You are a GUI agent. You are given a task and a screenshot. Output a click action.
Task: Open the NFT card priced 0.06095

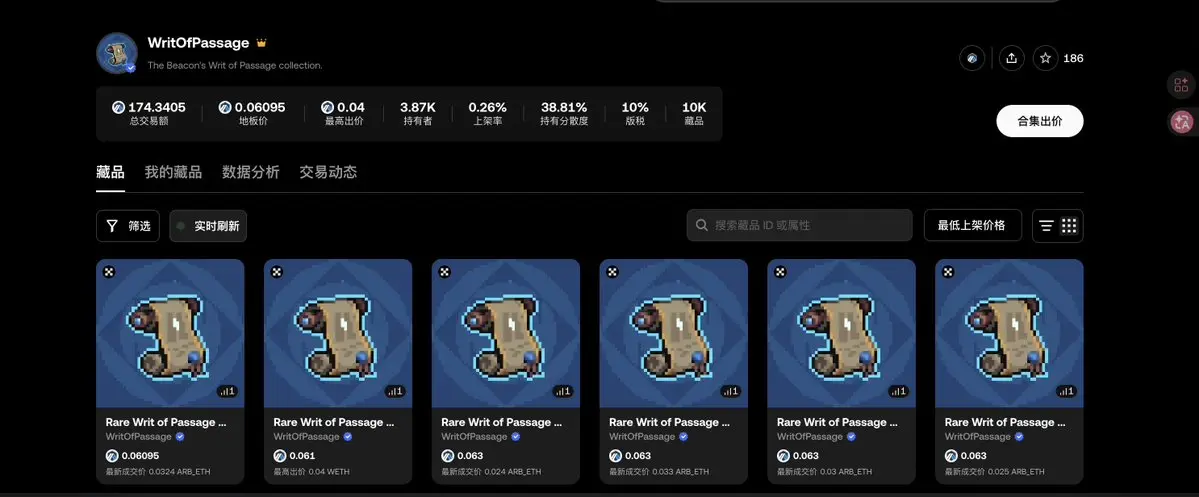tap(170, 372)
